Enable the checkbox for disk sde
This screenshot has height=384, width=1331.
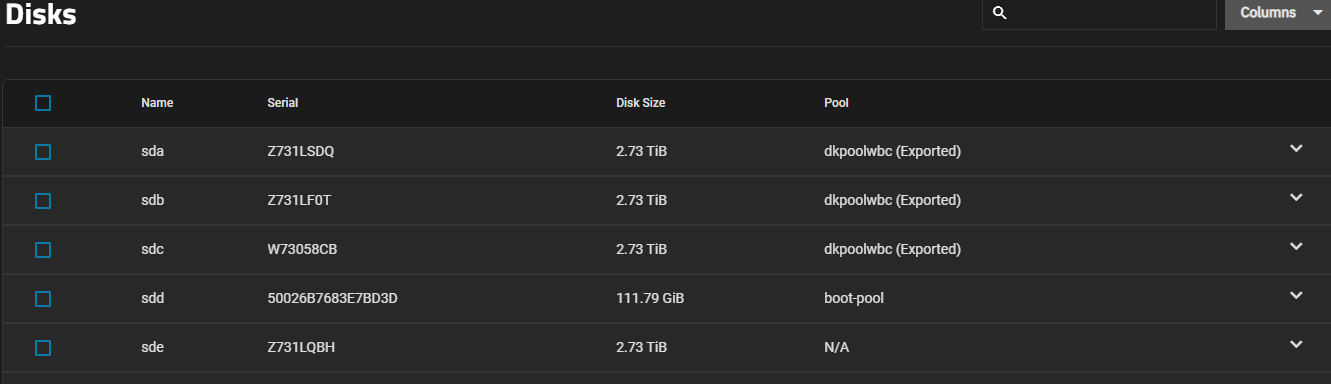(43, 348)
